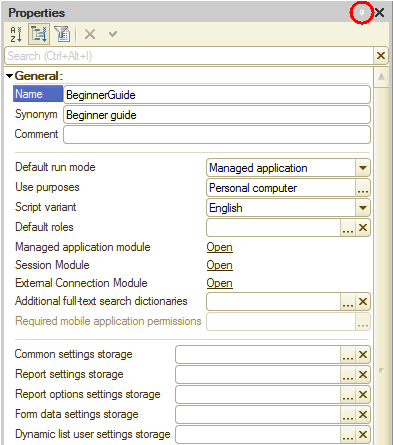Clear the search field with X button
This screenshot has width=393, height=445.
click(x=381, y=56)
